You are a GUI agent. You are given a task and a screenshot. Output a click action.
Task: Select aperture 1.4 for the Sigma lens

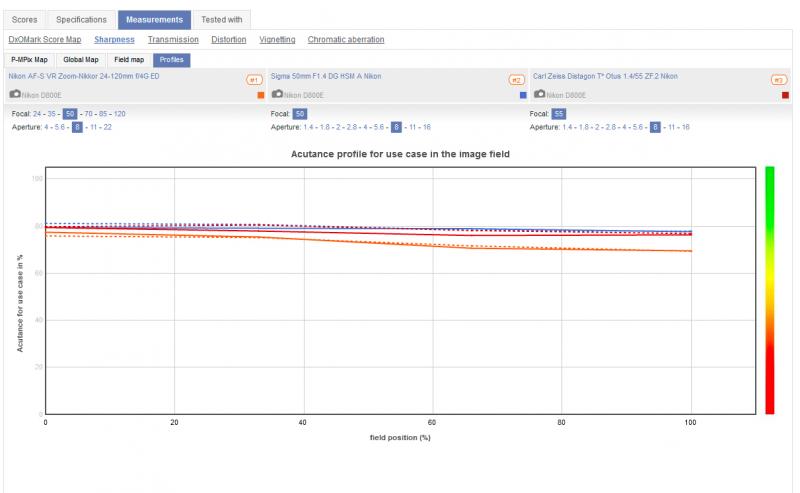308,127
